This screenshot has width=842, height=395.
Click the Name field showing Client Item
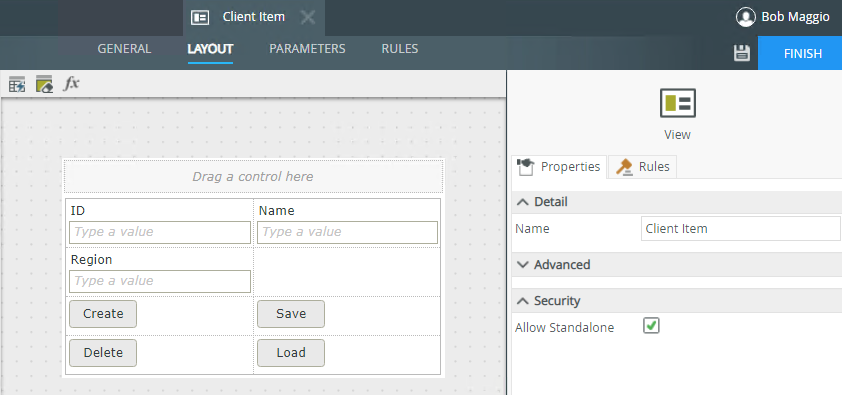(741, 229)
